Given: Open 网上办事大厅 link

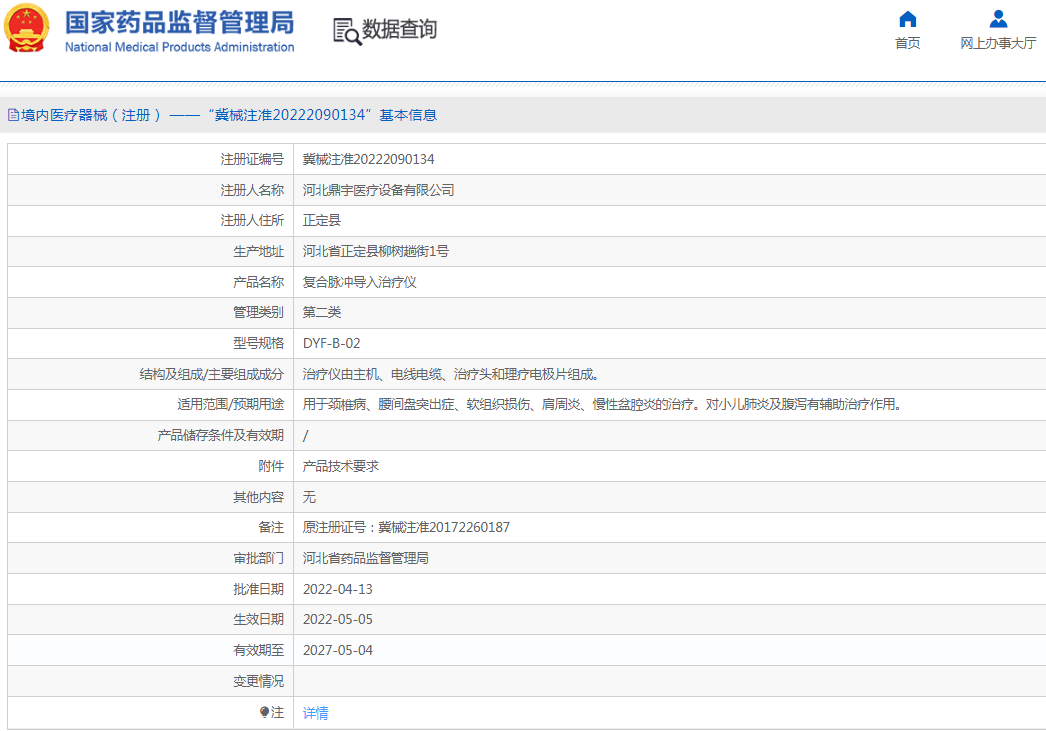Looking at the screenshot, I should coord(998,43).
